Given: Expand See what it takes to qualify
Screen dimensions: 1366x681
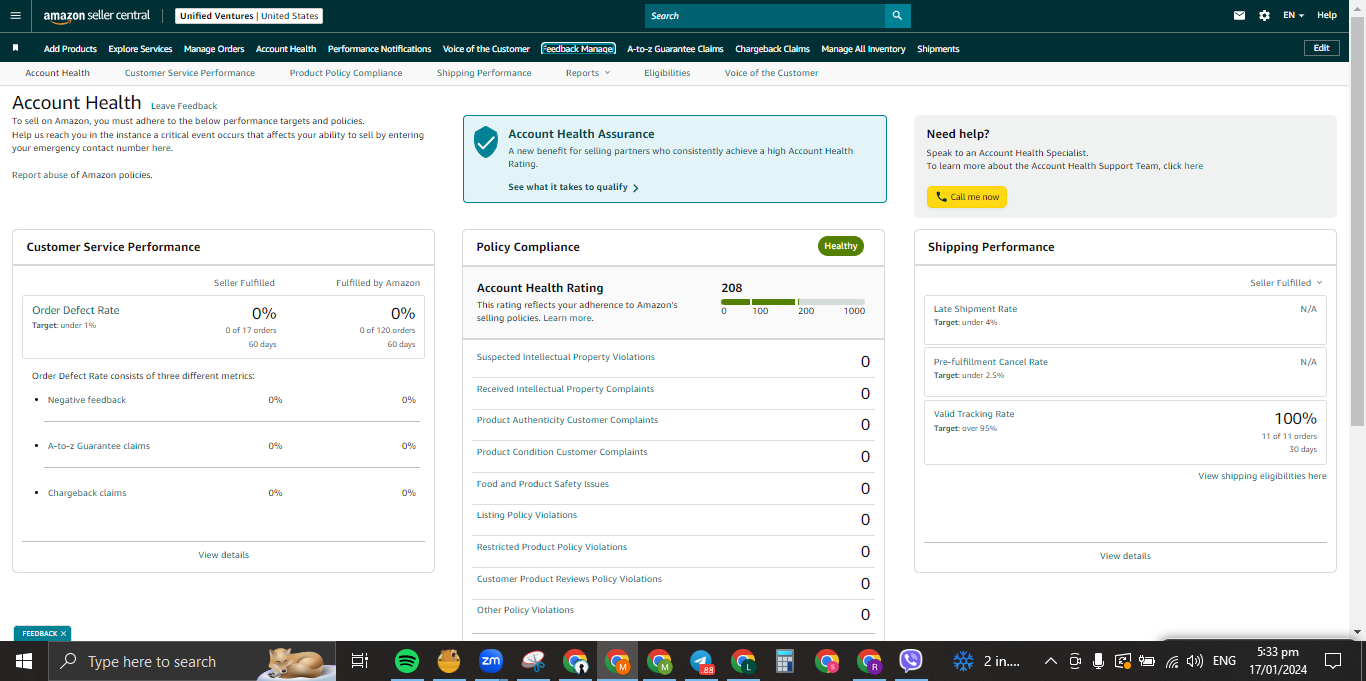Looking at the screenshot, I should [573, 187].
